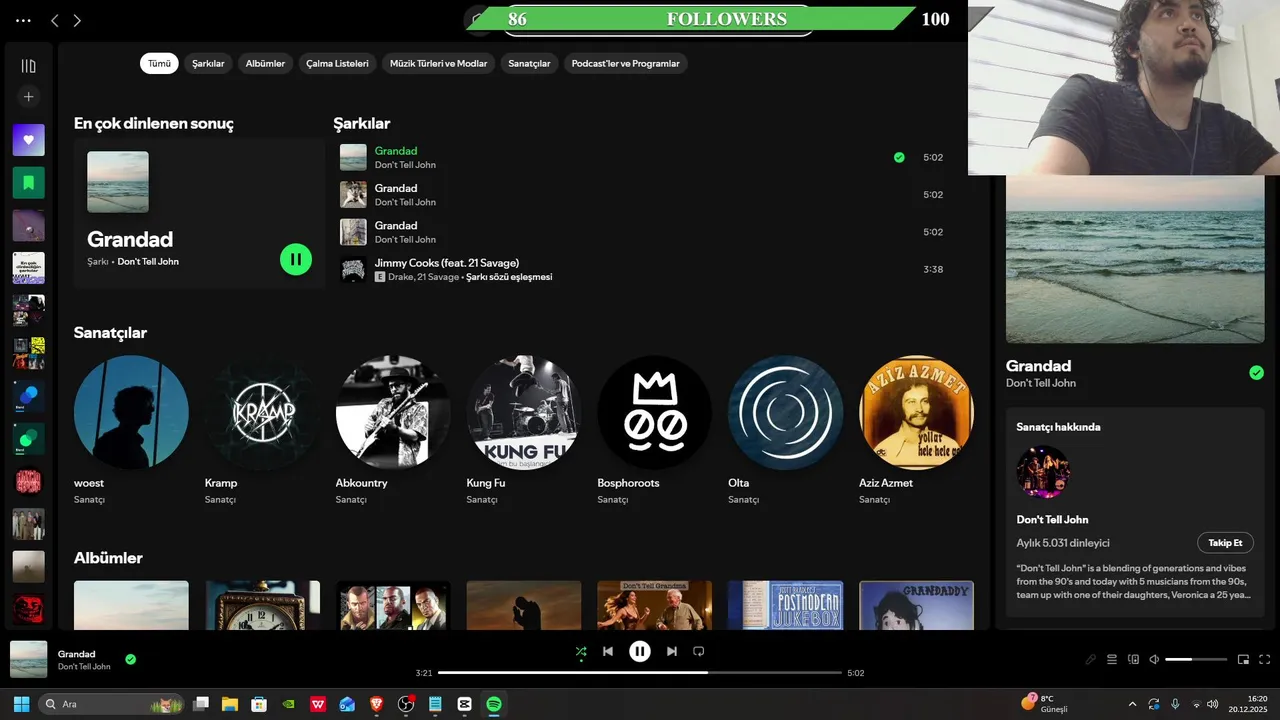This screenshot has width=1280, height=720.
Task: Click the plus create playlist button
Action: [28, 97]
